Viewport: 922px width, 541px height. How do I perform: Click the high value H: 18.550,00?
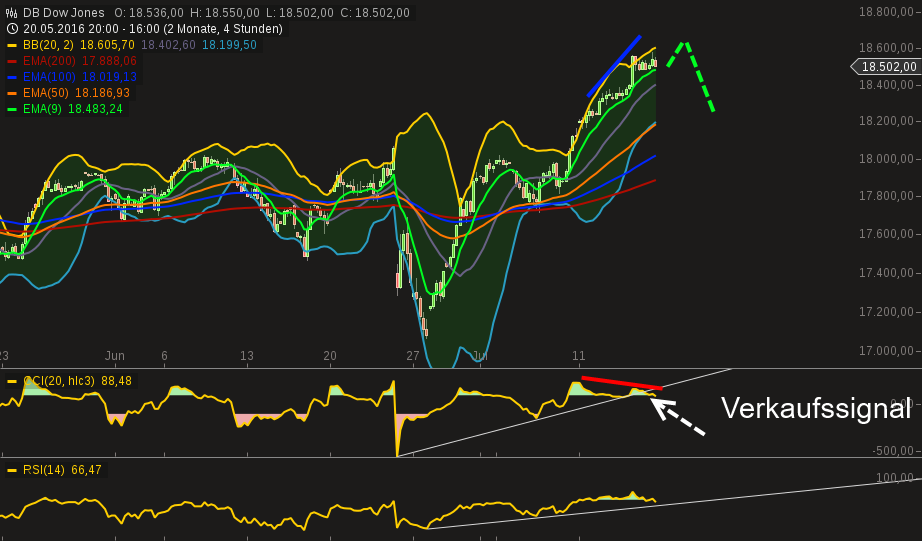coord(224,13)
